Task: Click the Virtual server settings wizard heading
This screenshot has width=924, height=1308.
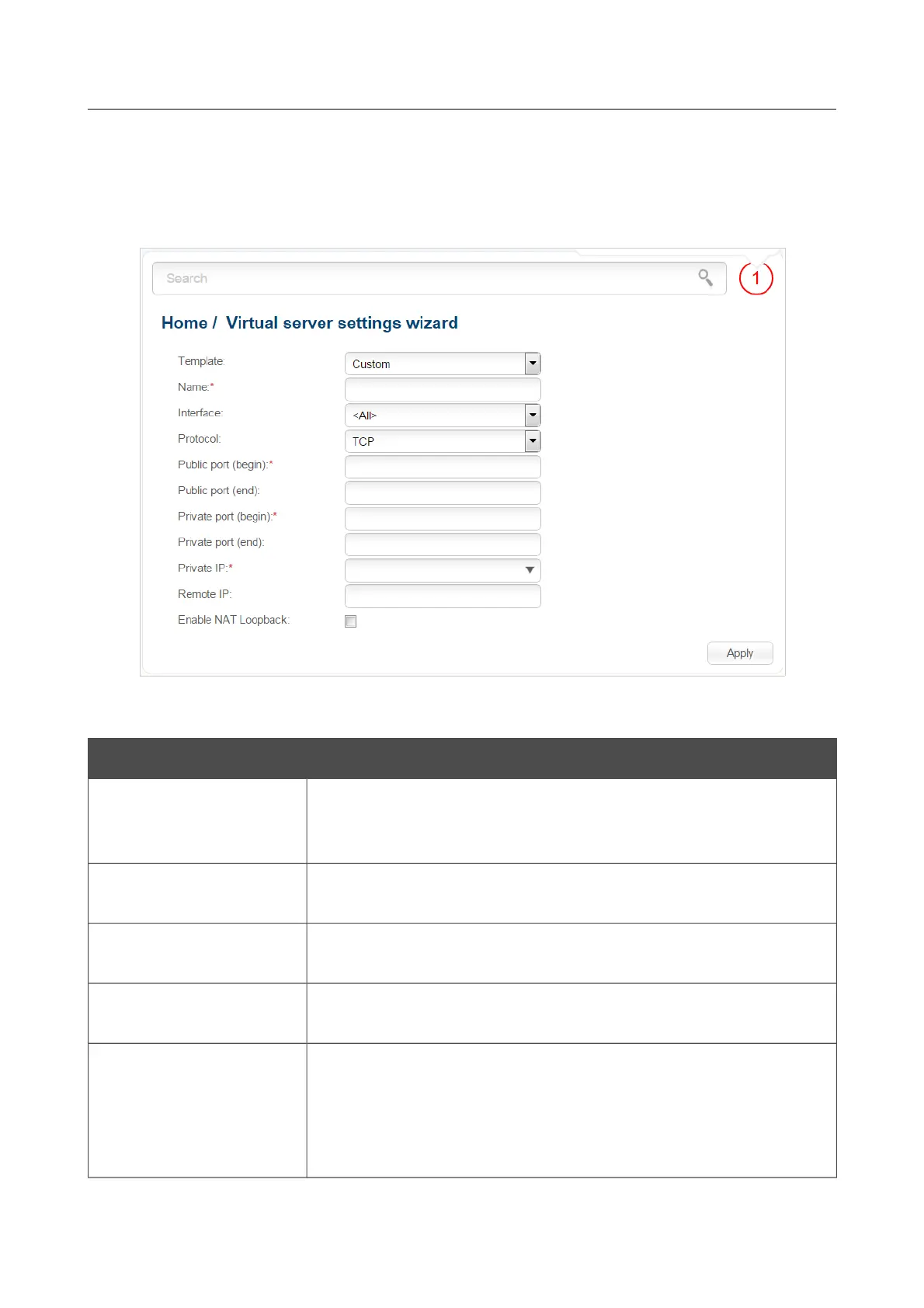Action: coord(342,323)
